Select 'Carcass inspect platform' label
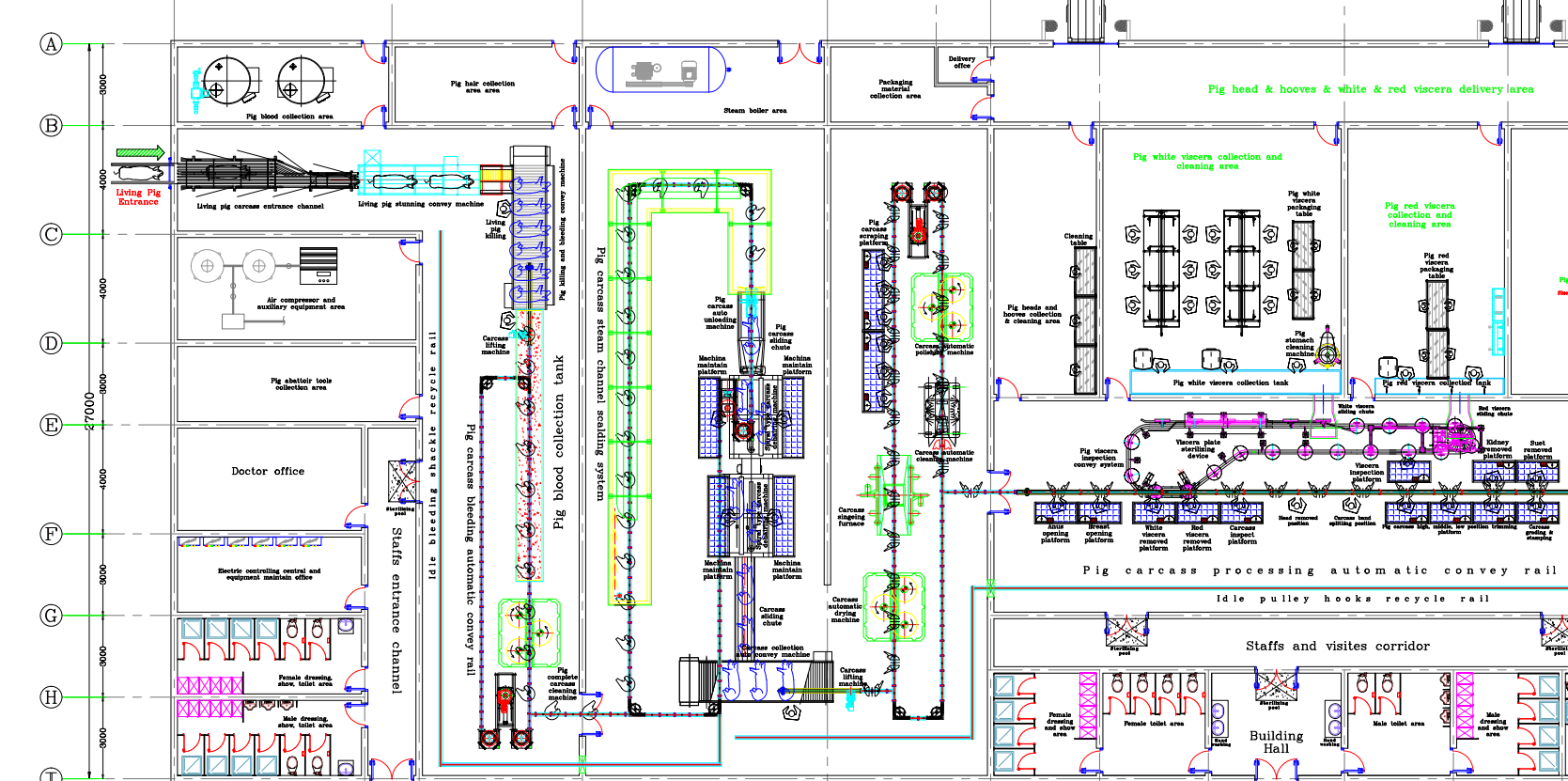The height and width of the screenshot is (781, 1568). pyautogui.click(x=1242, y=534)
